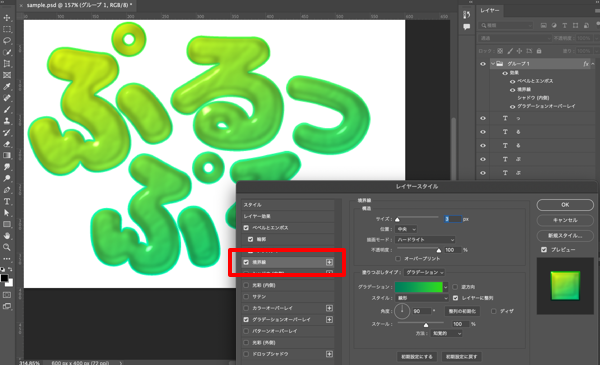
Task: Select the Eraser tool
Action: point(7,144)
